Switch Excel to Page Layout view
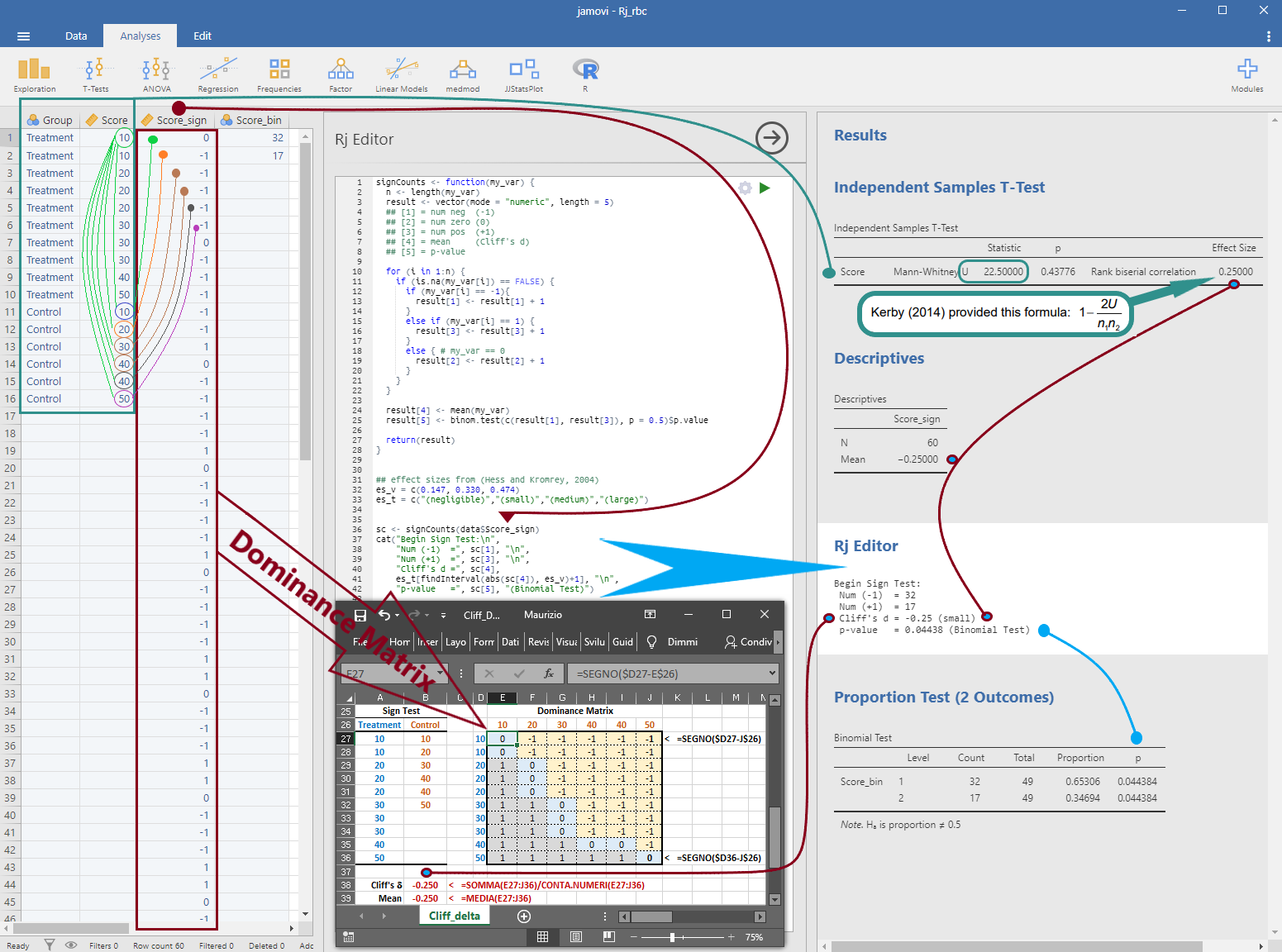The width and height of the screenshot is (1282, 952). click(x=576, y=937)
